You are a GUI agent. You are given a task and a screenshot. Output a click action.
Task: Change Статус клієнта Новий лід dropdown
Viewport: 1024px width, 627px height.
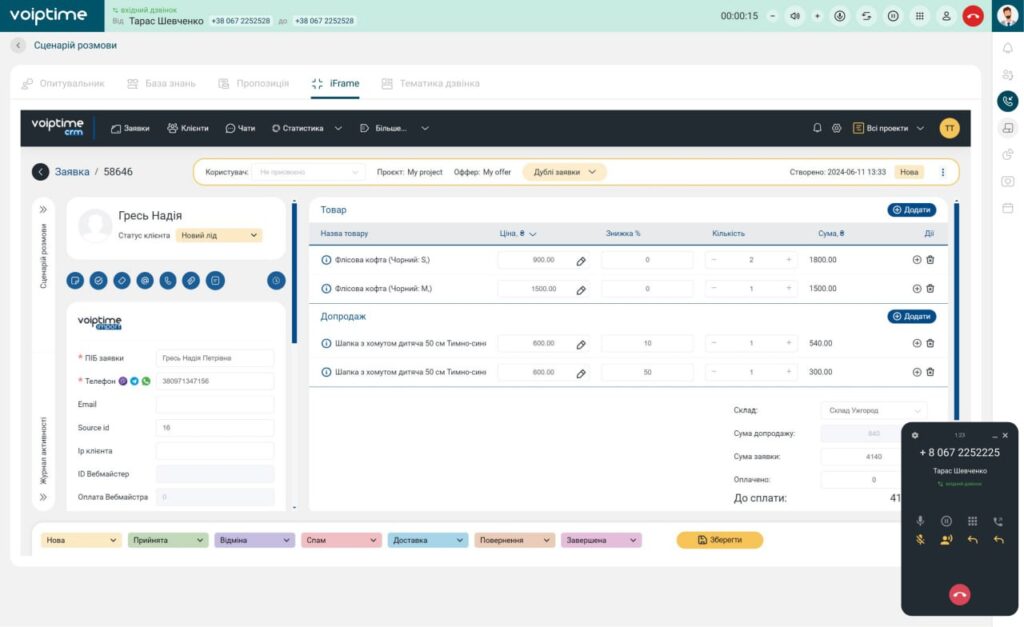coord(219,235)
